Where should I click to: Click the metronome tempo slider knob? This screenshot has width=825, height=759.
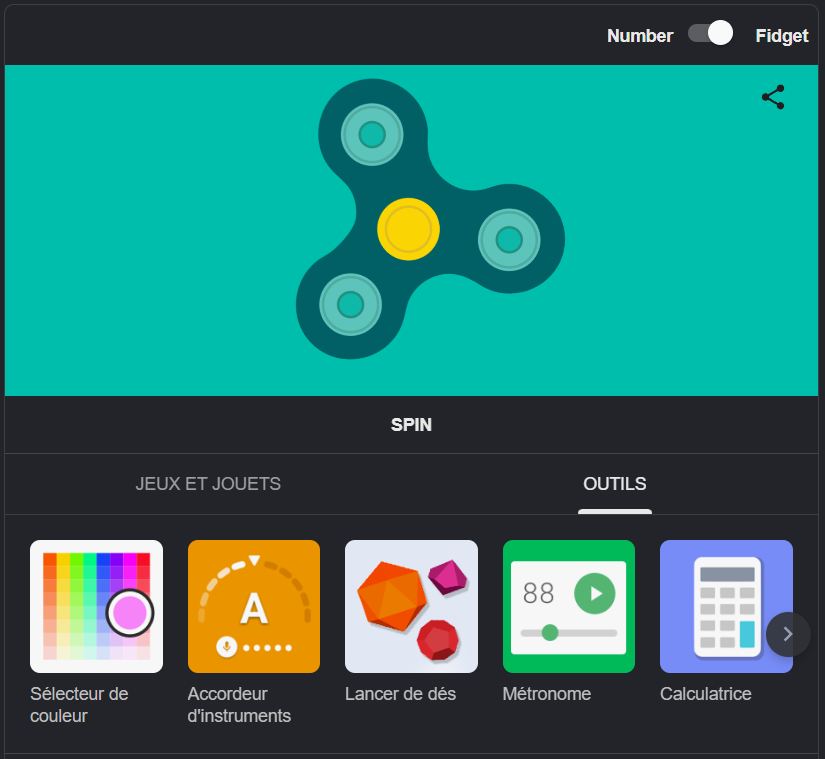[x=550, y=633]
